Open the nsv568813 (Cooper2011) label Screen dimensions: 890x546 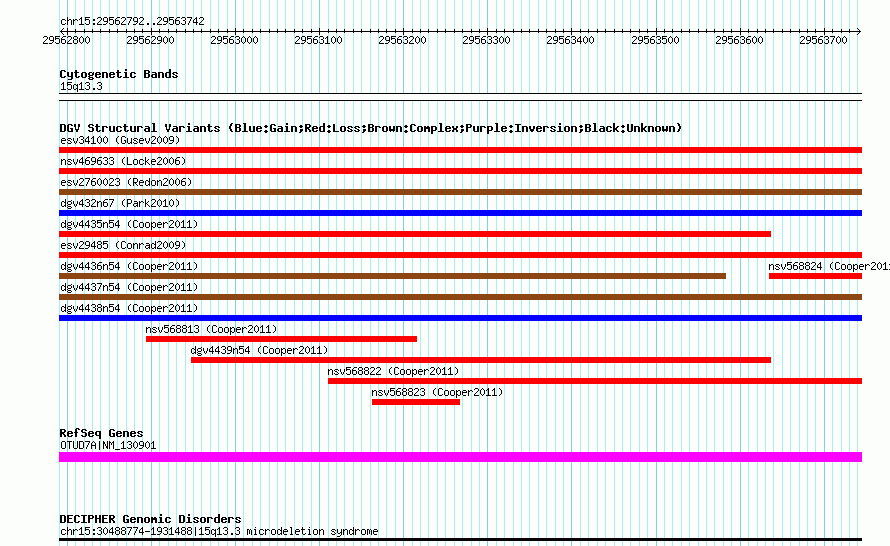coord(211,329)
